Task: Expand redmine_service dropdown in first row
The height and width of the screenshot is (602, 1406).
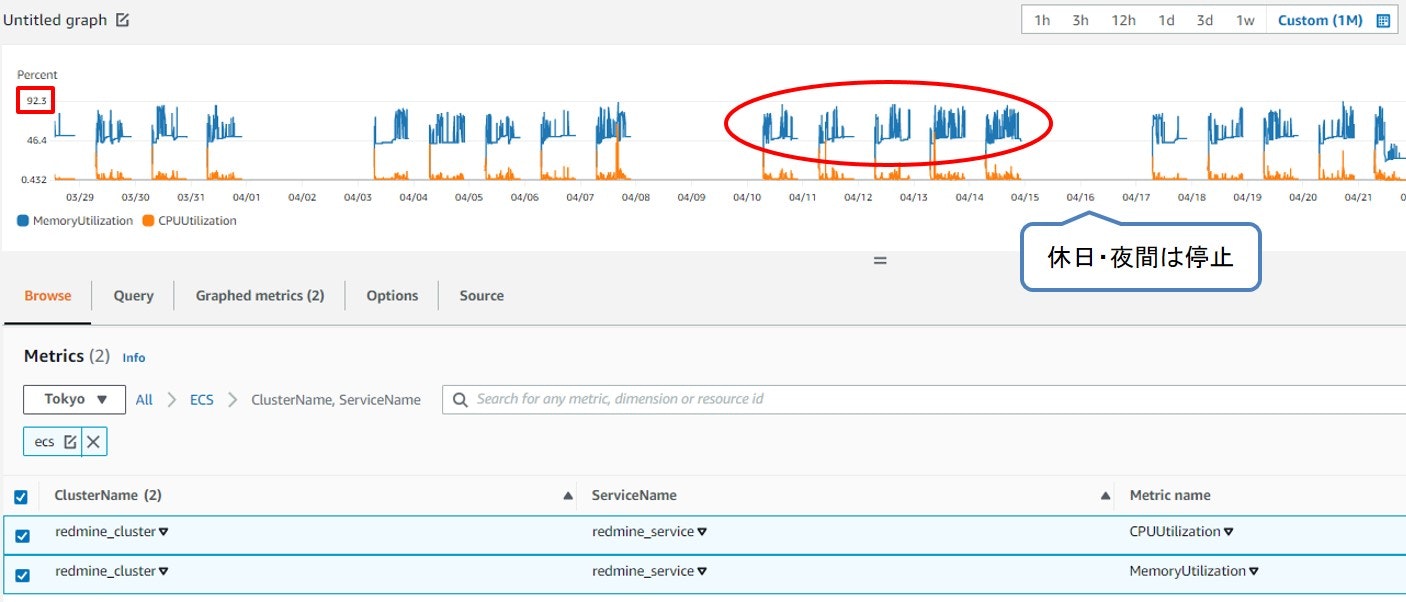Action: click(702, 532)
